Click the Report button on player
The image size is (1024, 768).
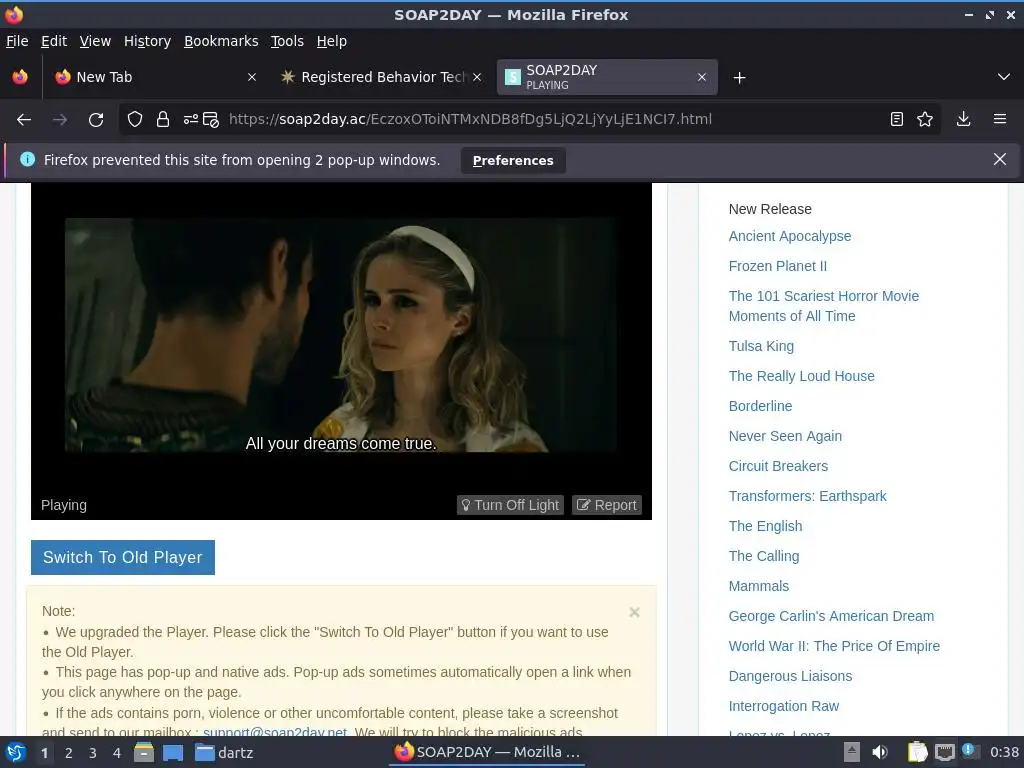pos(607,505)
